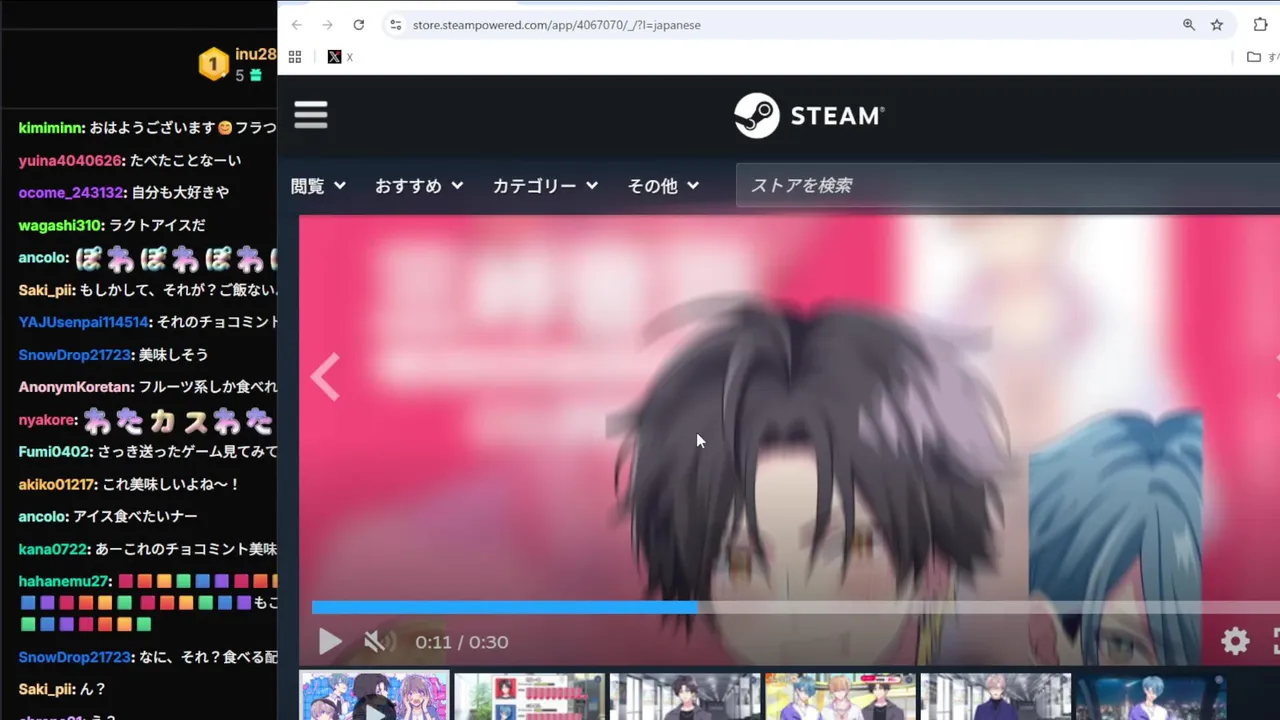This screenshot has height=720, width=1280.
Task: Select the sixth night-scene thumbnail
Action: [1151, 697]
